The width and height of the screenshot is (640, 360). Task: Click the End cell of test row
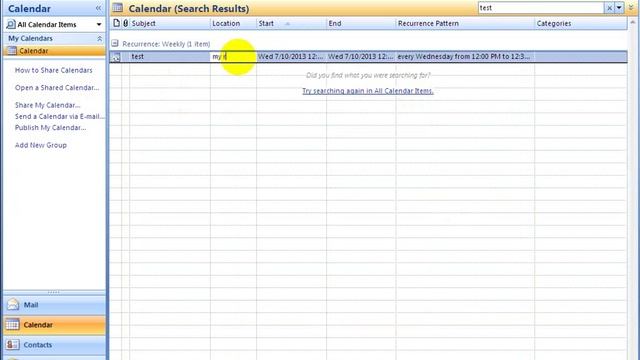click(361, 57)
